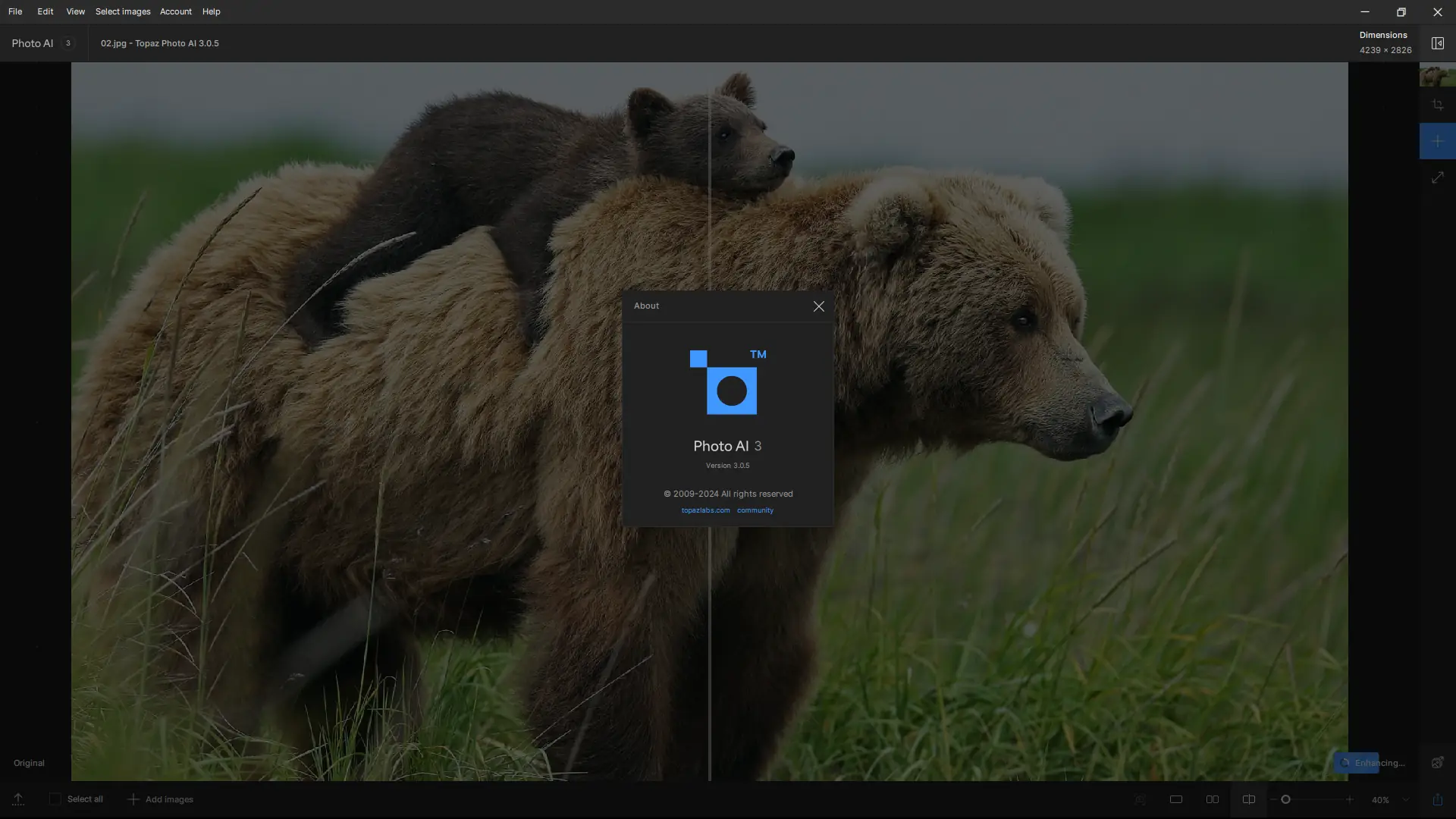Select the split slider view
This screenshot has width=1456, height=819.
[1248, 799]
